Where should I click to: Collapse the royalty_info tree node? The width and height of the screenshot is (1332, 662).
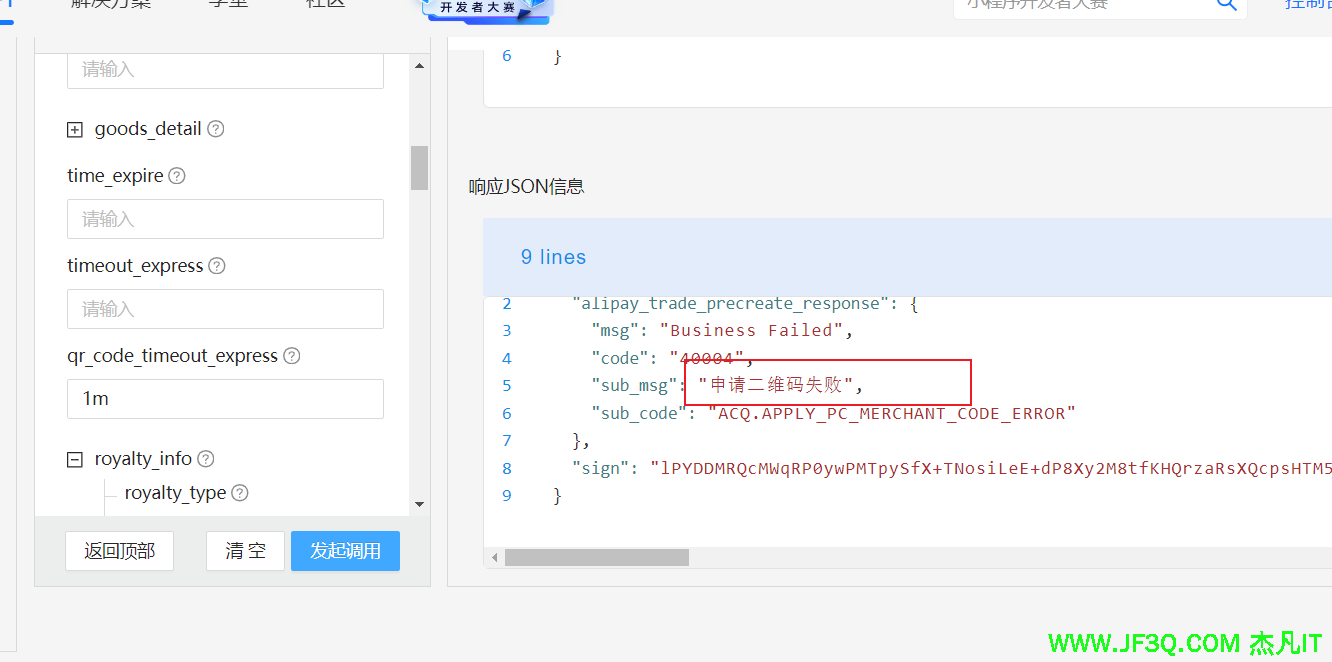tap(74, 459)
